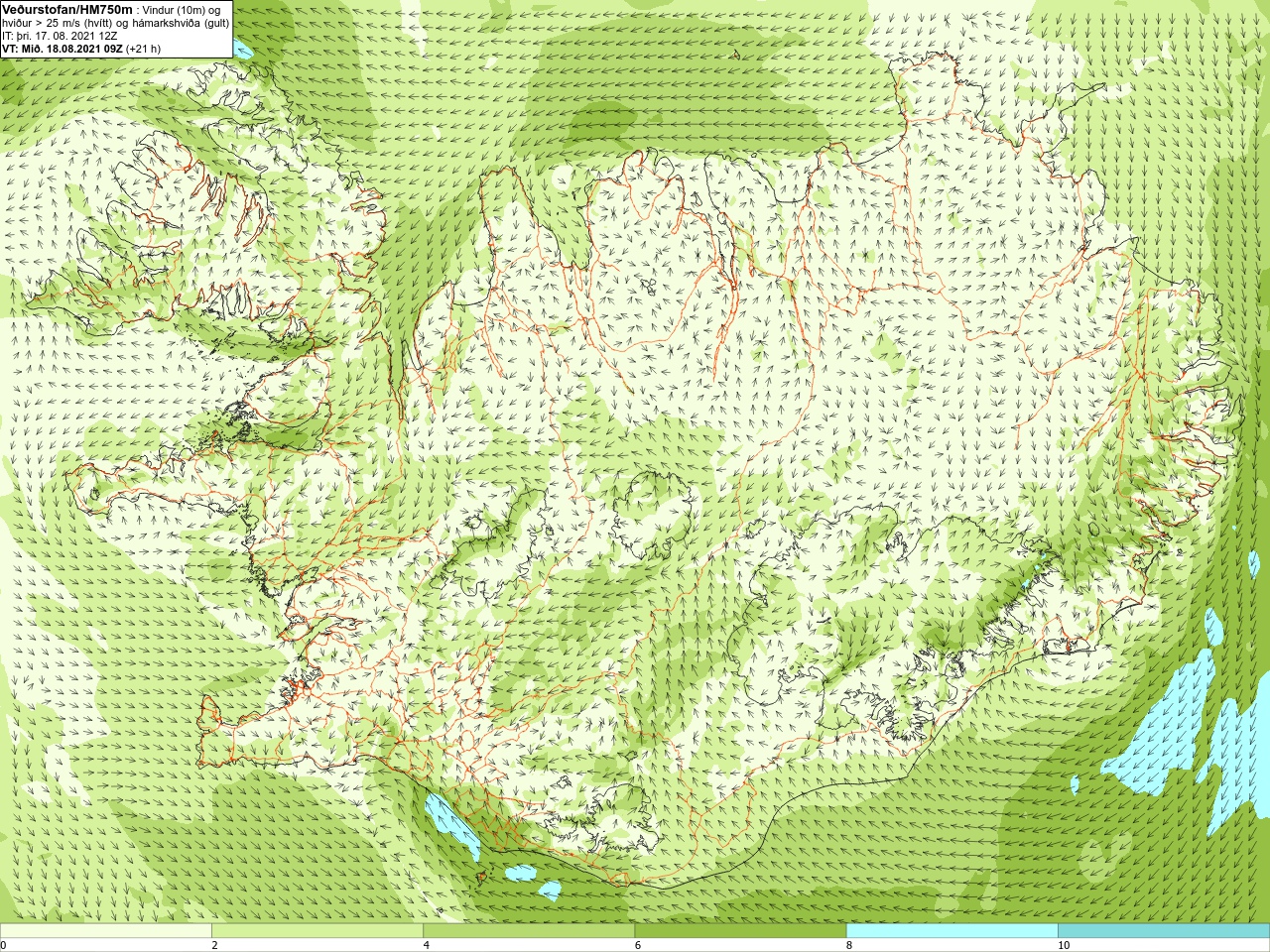Pick the teal above-10 colorbar segment
Screen dimensions: 1270x952
click(x=1164, y=931)
